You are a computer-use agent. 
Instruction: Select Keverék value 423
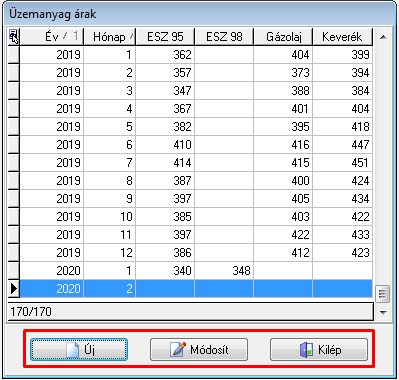pos(342,253)
